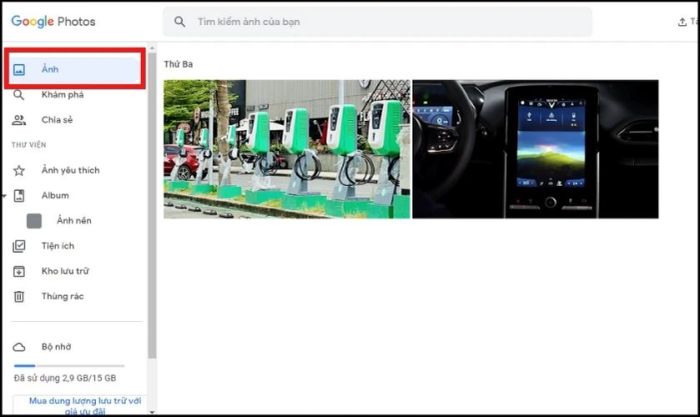Open the EV charging stations photo
The image size is (700, 417).
[287, 149]
